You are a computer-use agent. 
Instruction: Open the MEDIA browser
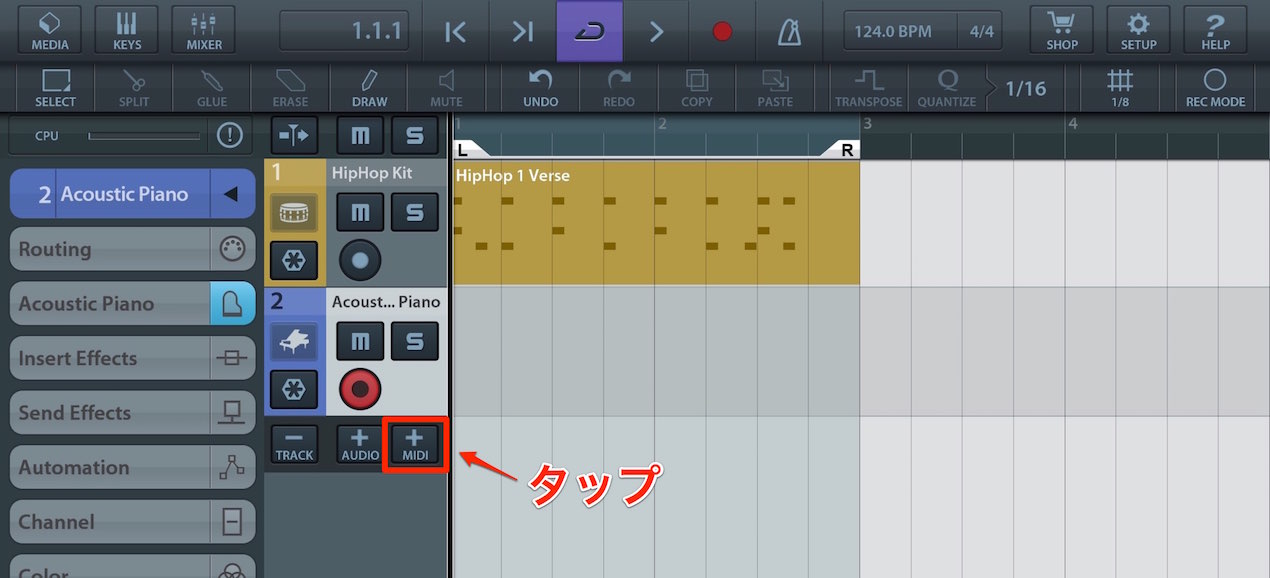[50, 30]
